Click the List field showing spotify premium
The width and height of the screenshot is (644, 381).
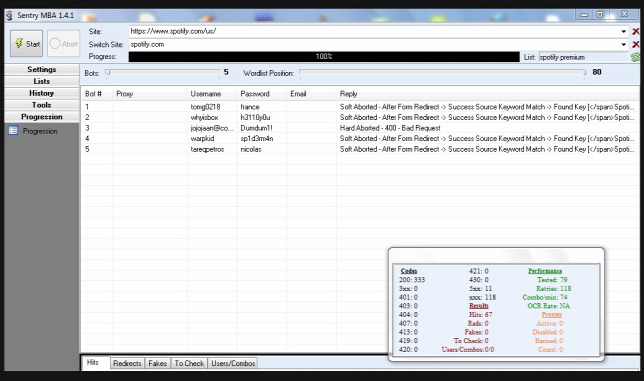pos(584,57)
